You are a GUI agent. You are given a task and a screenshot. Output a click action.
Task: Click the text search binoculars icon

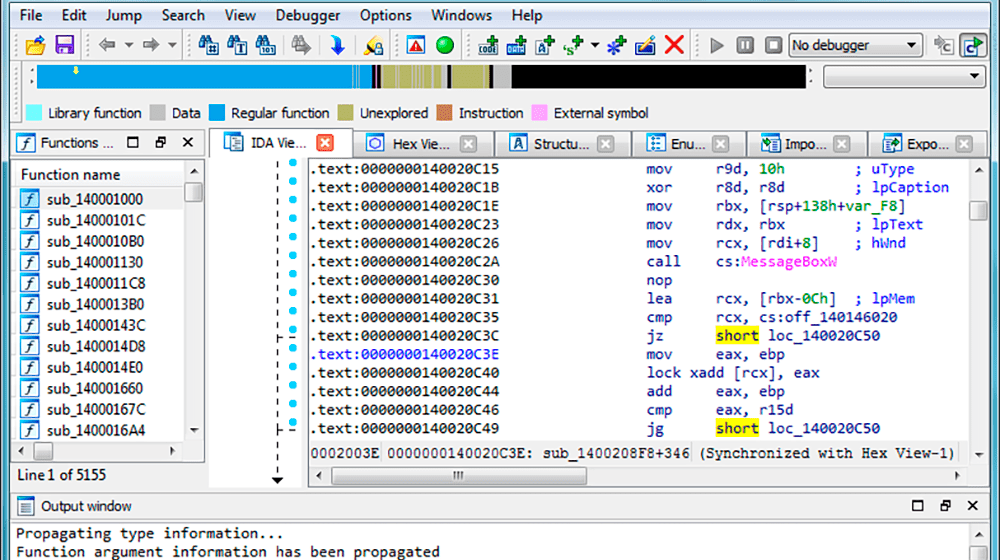(237, 45)
